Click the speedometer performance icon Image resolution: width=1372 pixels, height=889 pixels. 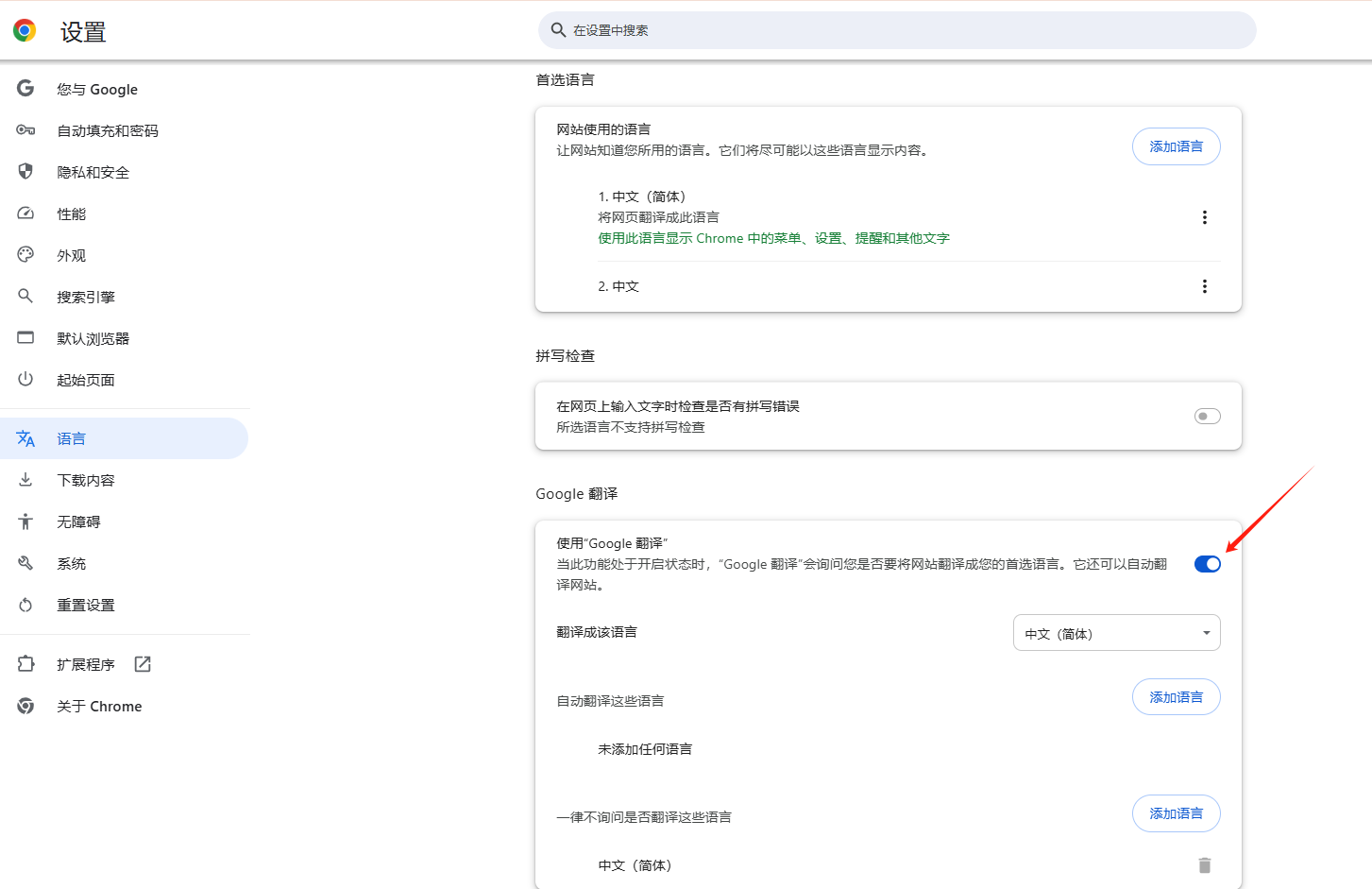pos(25,214)
